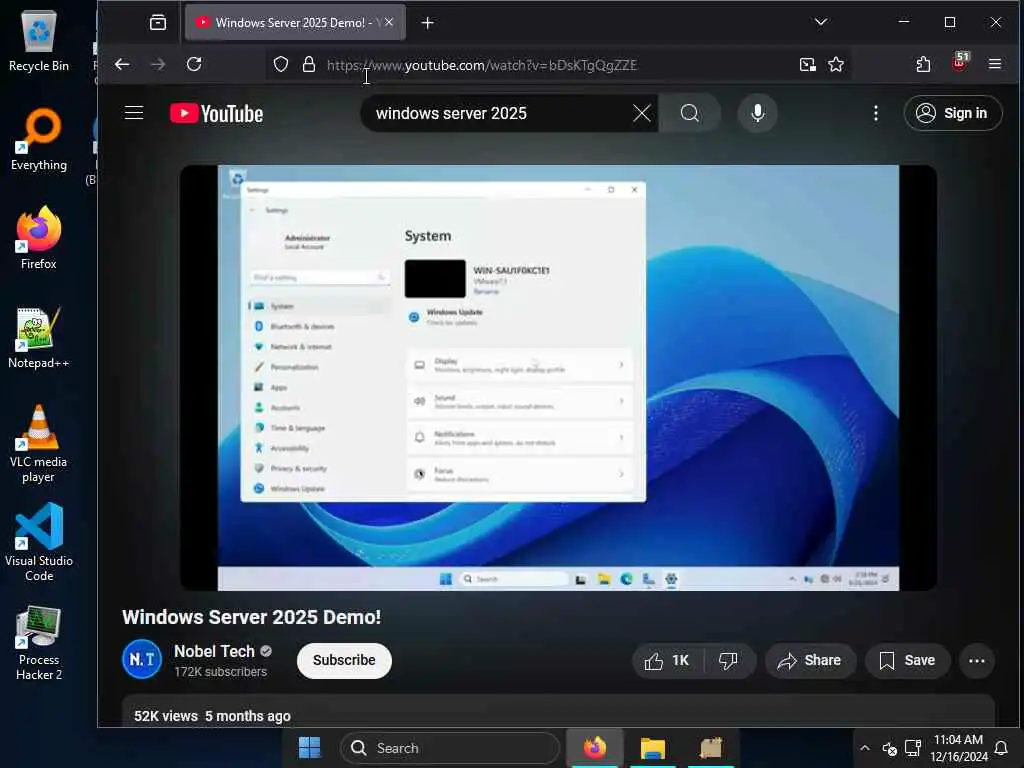Click the Windows Server 2025 Demo! video title
The width and height of the screenshot is (1024, 768).
coord(251,617)
